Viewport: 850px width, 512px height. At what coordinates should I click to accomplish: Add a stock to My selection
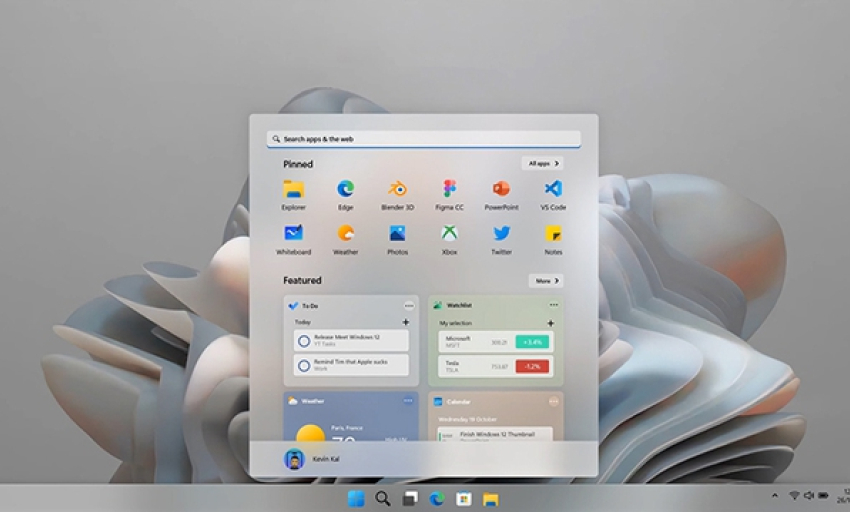coord(550,323)
